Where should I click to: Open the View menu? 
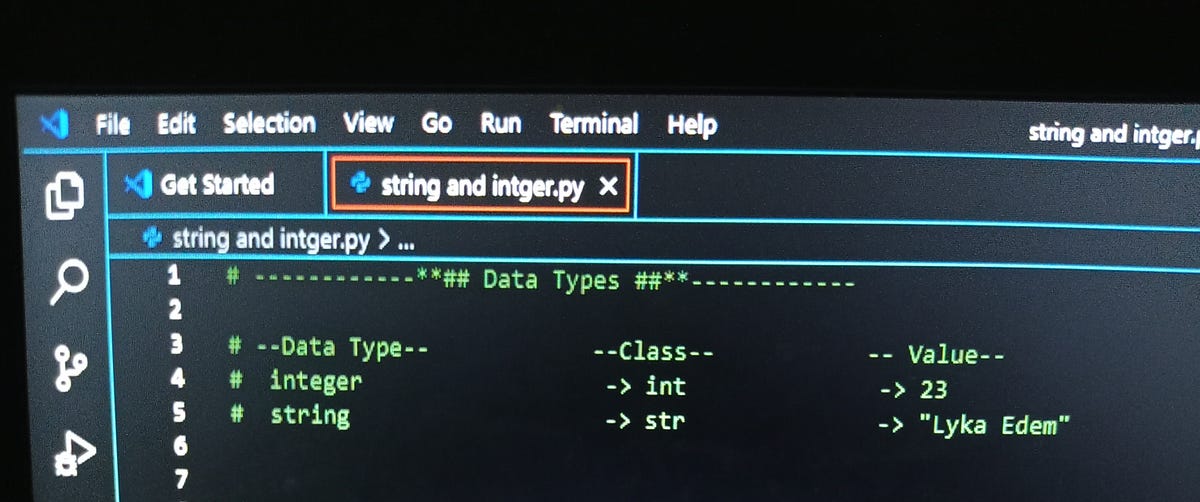(368, 123)
